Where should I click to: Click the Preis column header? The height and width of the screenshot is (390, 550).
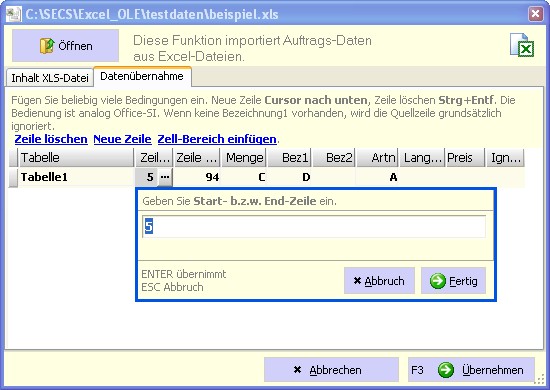465,158
